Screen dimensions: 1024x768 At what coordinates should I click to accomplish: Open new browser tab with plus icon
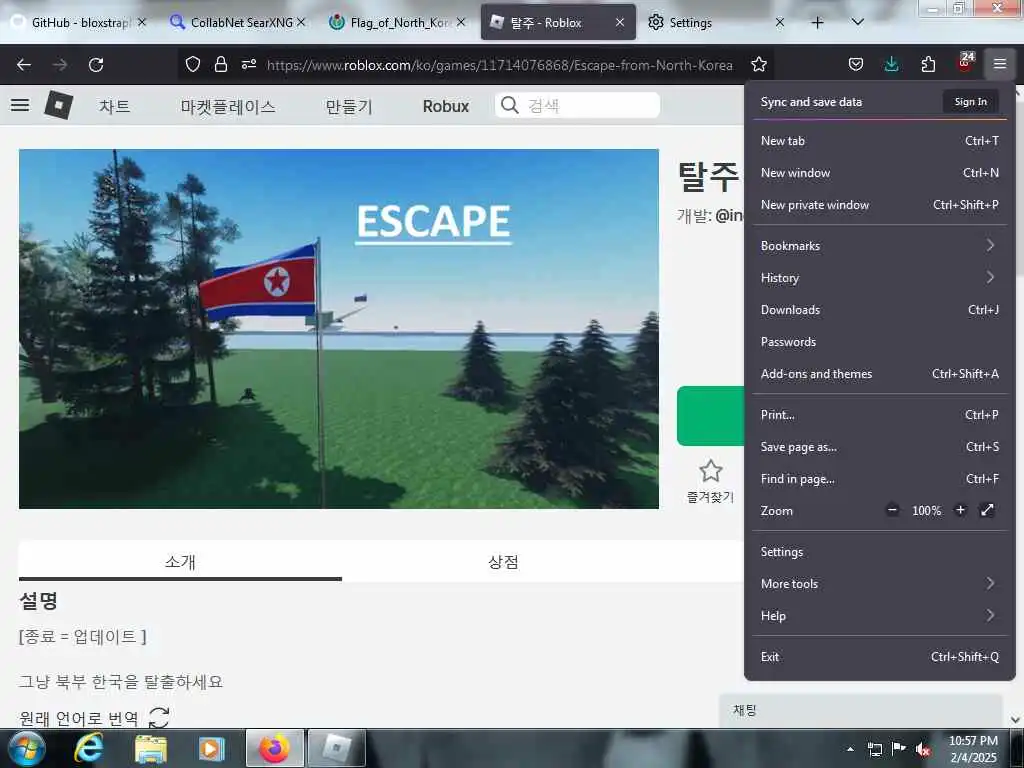[x=817, y=23]
